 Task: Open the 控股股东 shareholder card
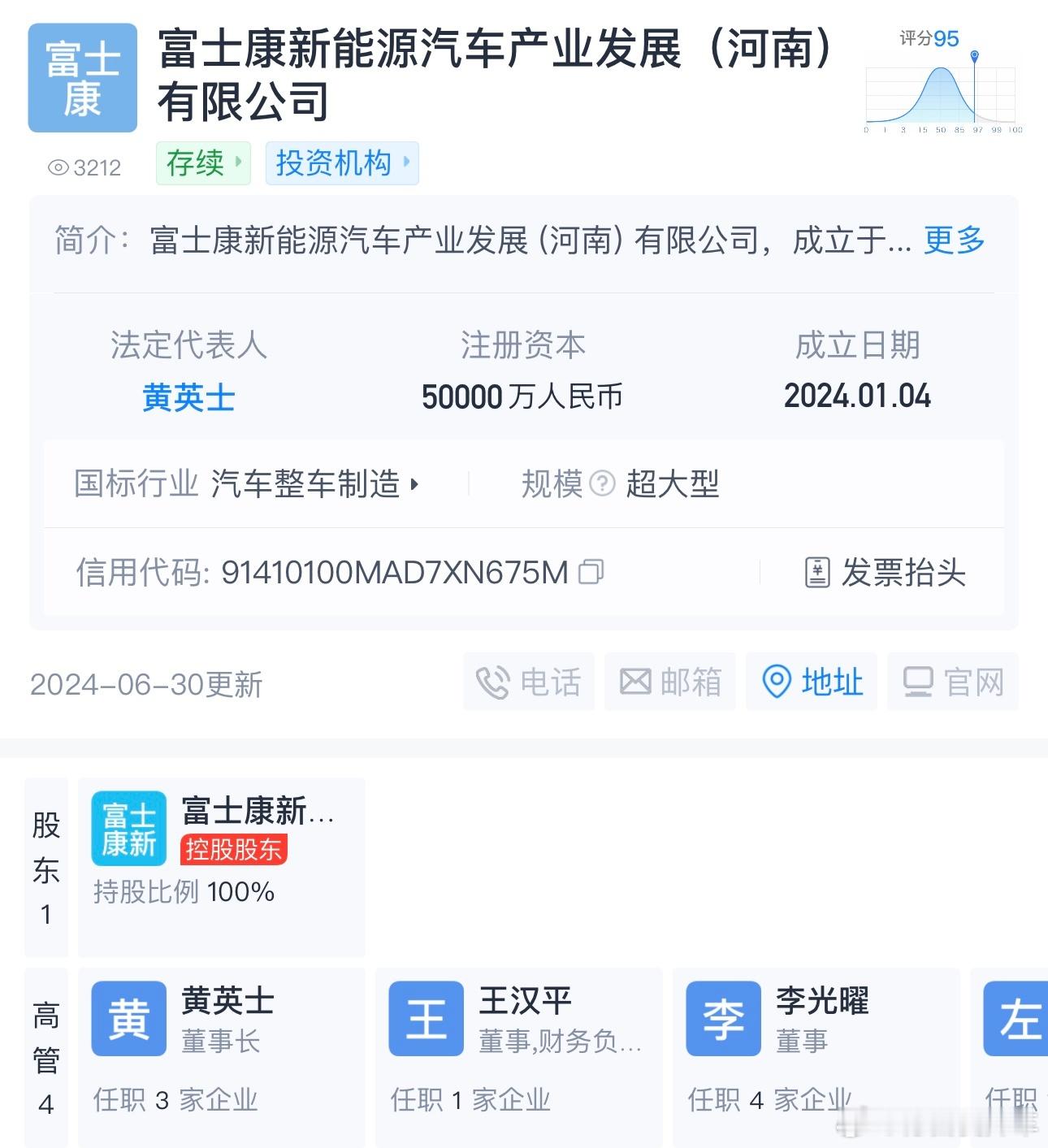222,867
